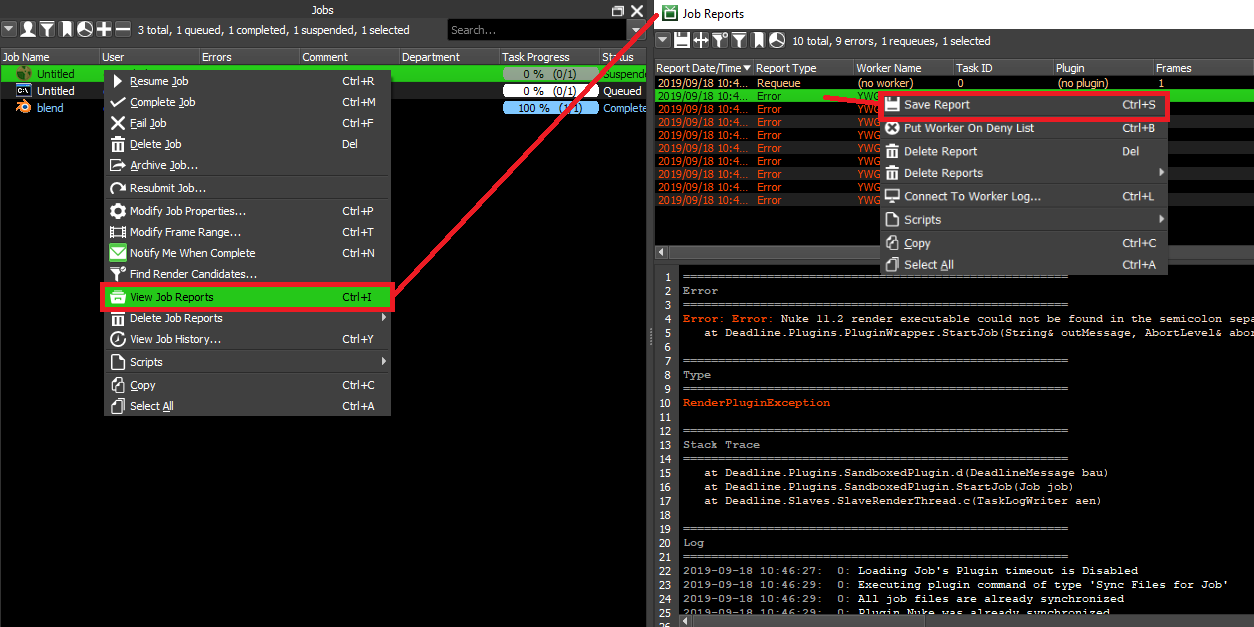Image resolution: width=1254 pixels, height=627 pixels.
Task: Click the minus icon in Jobs toolbar
Action: point(123,30)
